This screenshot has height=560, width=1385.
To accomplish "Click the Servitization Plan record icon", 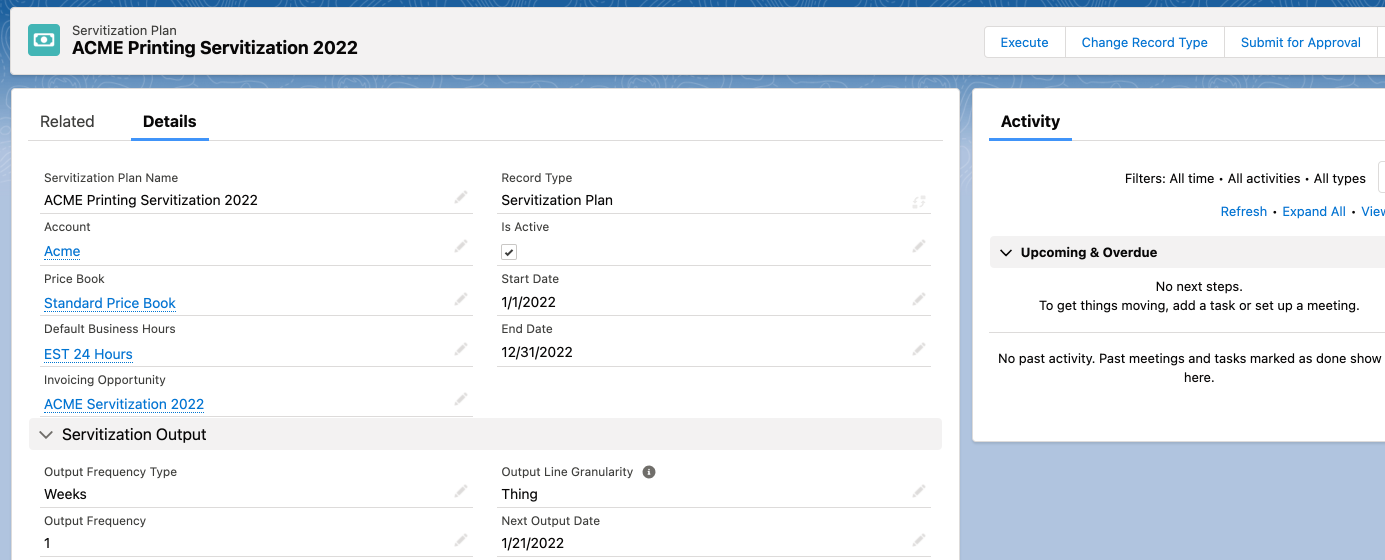I will (x=44, y=40).
